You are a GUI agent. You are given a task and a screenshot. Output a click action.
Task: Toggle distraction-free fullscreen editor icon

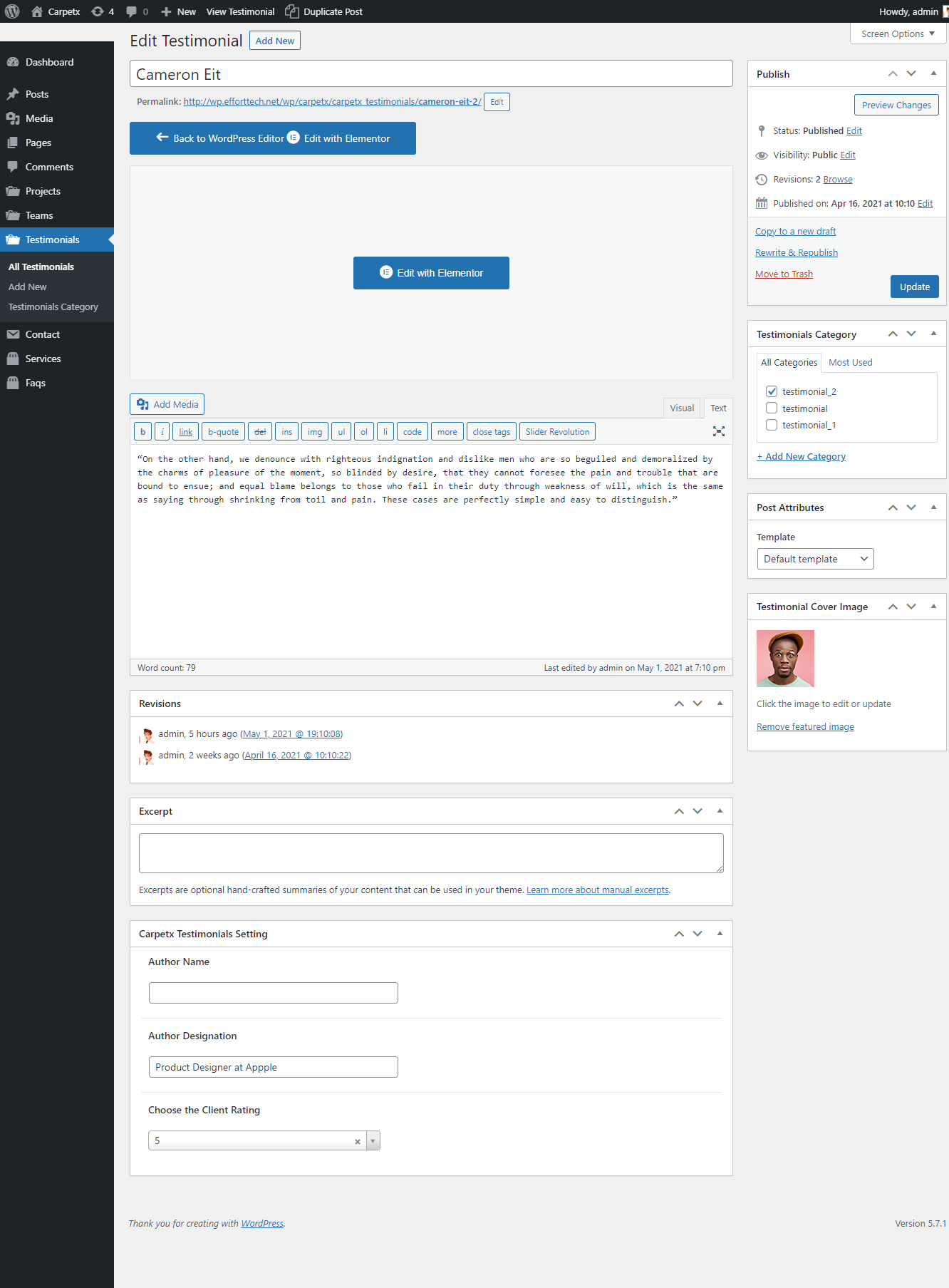pyautogui.click(x=719, y=431)
